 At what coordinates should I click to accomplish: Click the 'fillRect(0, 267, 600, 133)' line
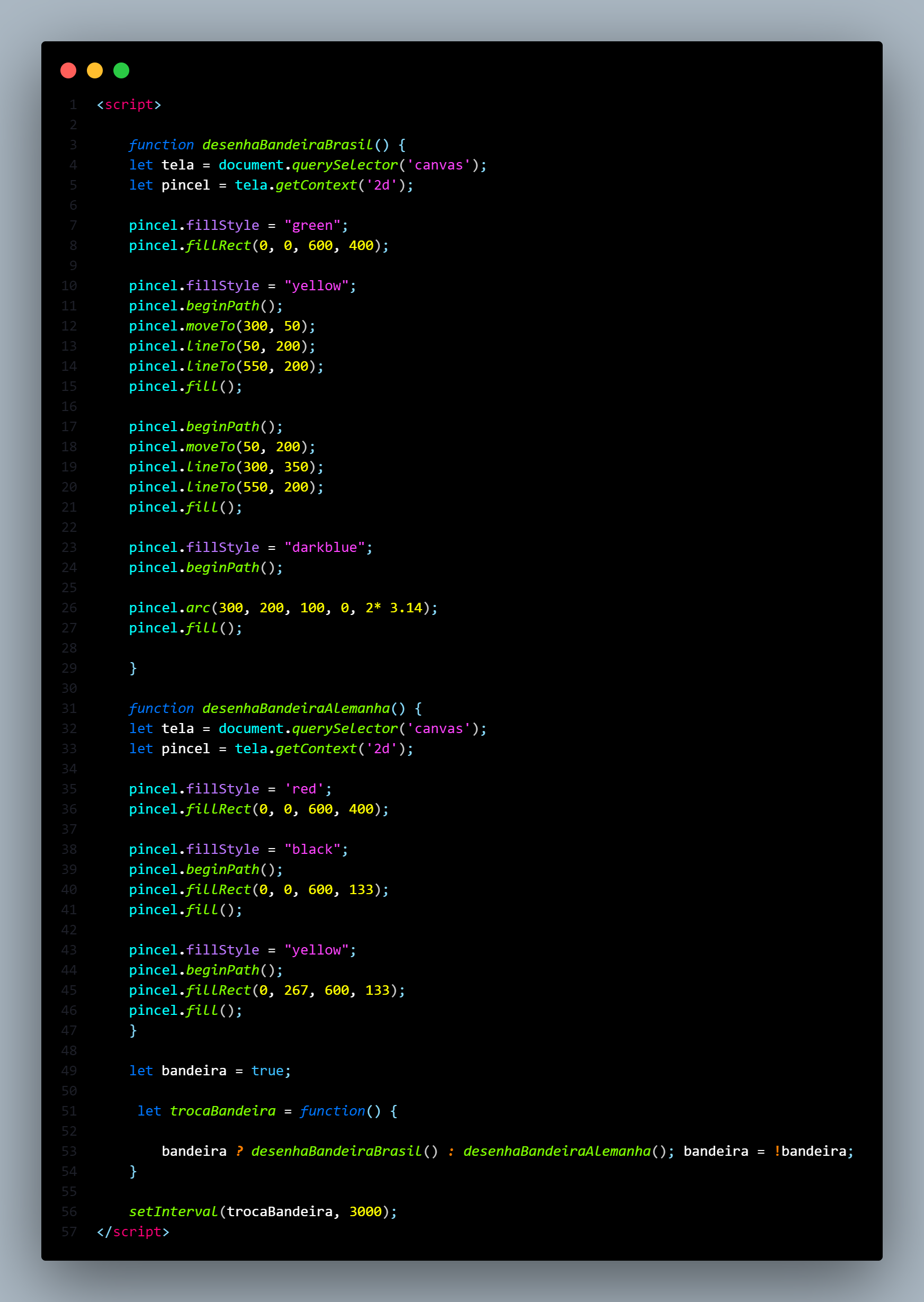[x=268, y=991]
